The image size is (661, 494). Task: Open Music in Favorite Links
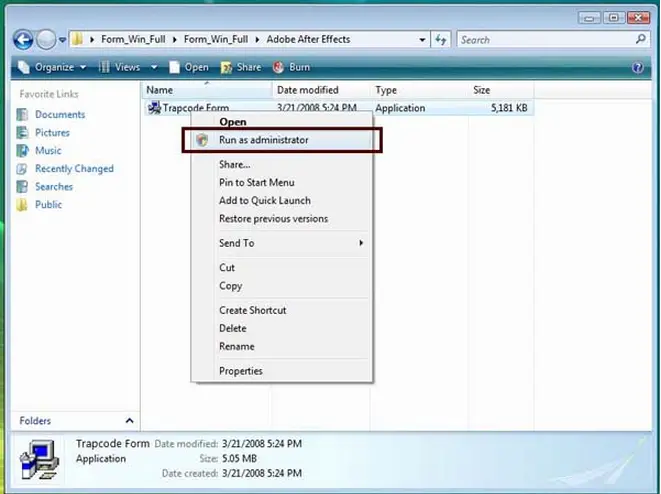pyautogui.click(x=48, y=150)
